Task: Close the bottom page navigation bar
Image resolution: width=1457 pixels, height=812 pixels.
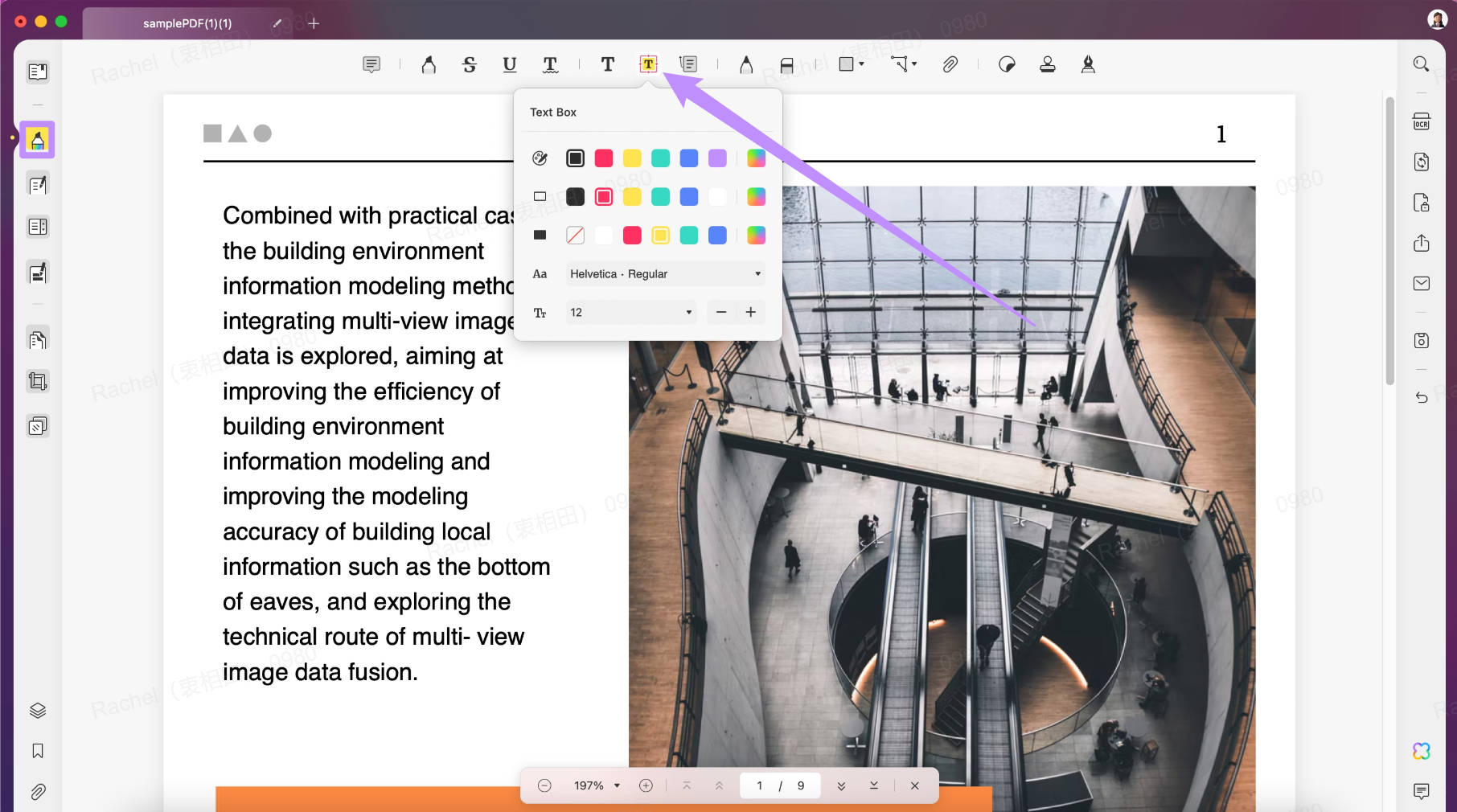Action: 914,785
